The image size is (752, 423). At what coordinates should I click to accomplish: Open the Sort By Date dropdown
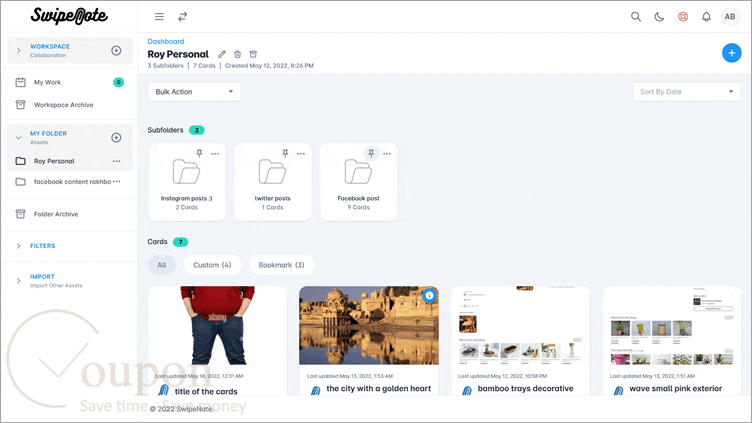687,92
